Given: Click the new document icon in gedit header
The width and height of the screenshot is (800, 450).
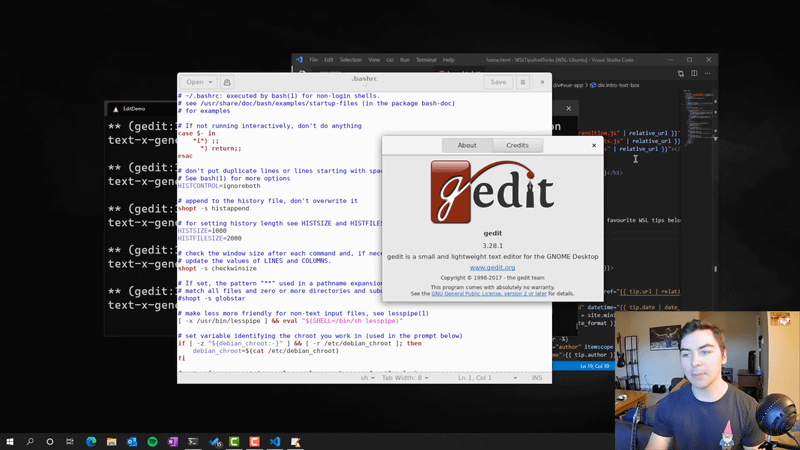Looking at the screenshot, I should coord(227,82).
